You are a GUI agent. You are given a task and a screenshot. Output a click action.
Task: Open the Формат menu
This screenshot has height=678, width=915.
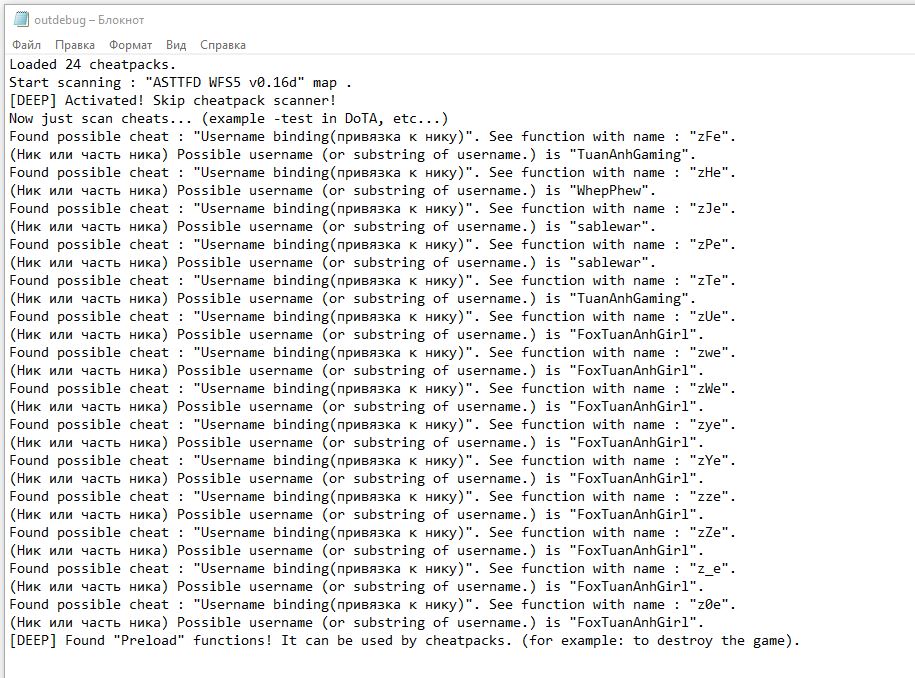(130, 45)
